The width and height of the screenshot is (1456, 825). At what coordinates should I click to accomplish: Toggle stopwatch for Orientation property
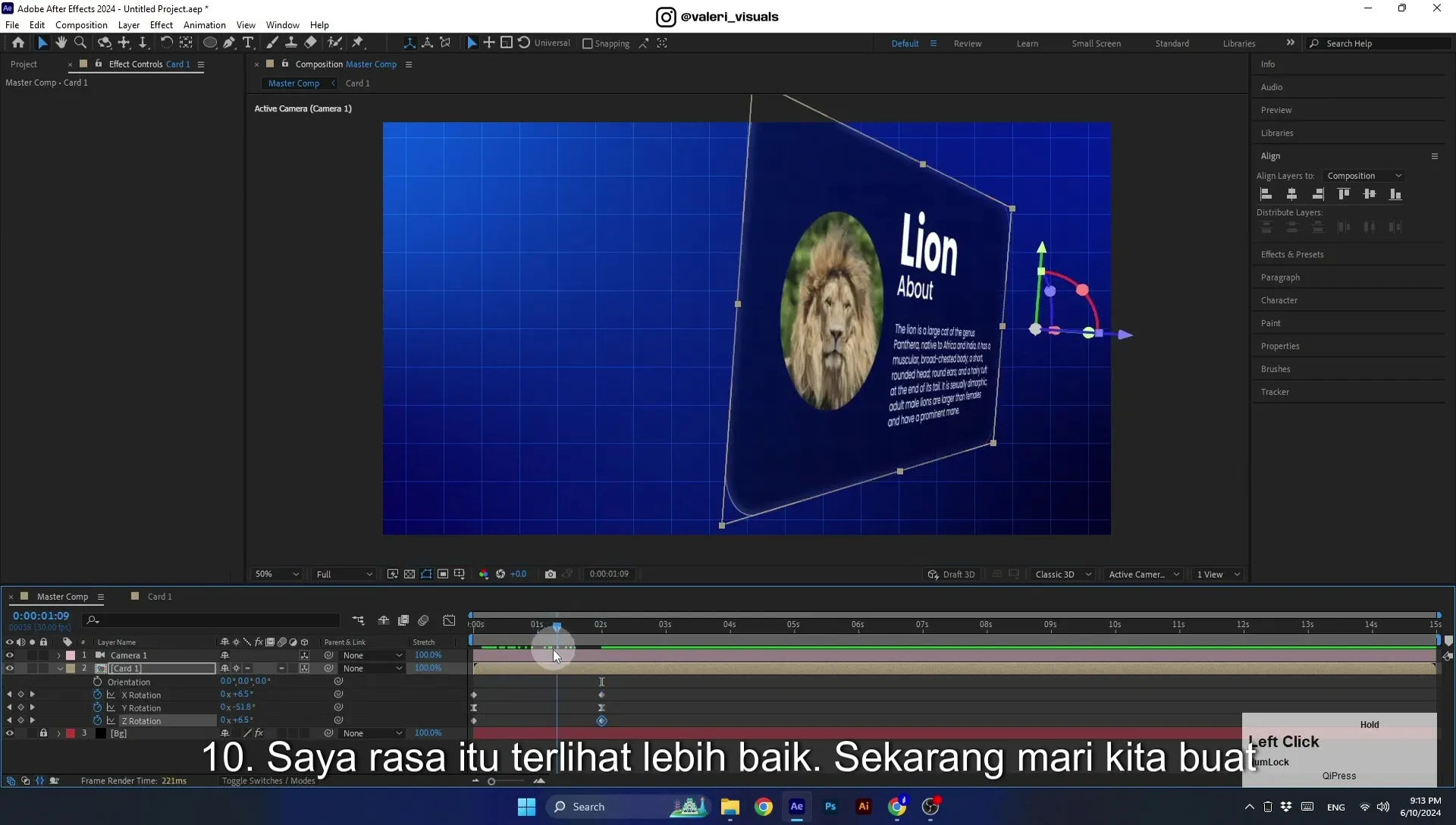point(97,682)
